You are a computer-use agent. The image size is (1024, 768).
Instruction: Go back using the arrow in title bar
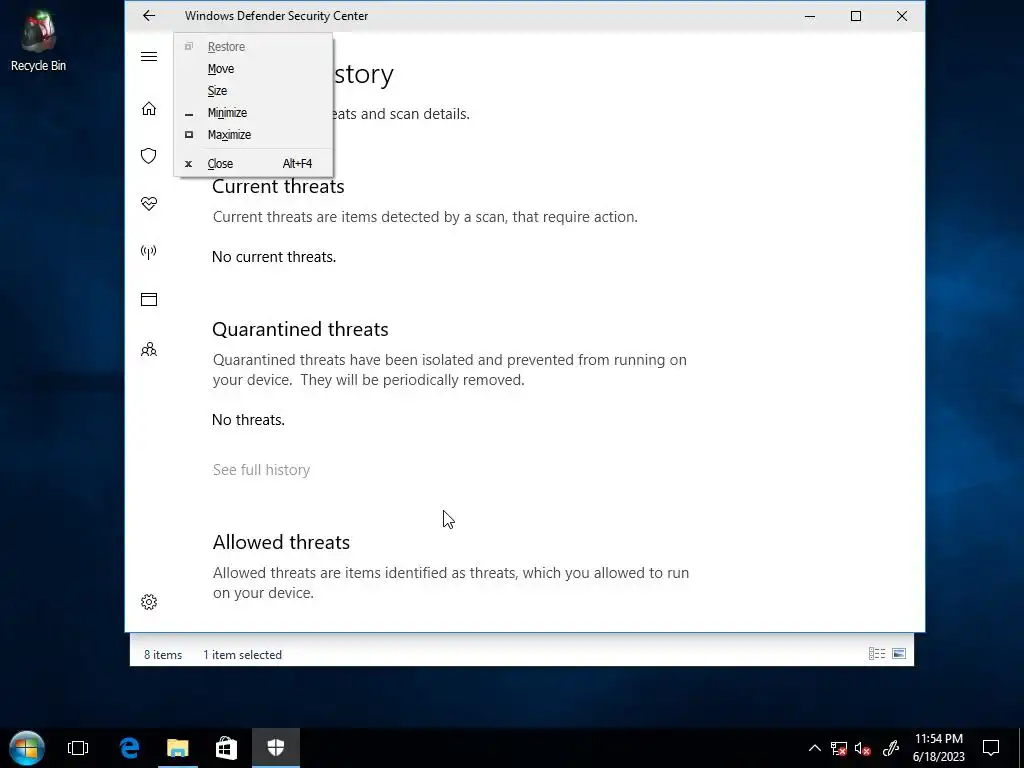[x=149, y=16]
